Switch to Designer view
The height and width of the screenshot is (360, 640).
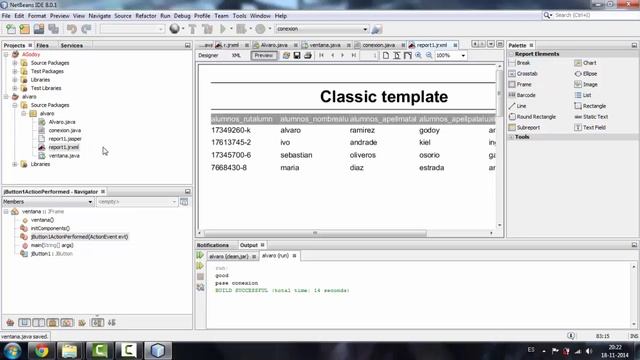pyautogui.click(x=208, y=55)
